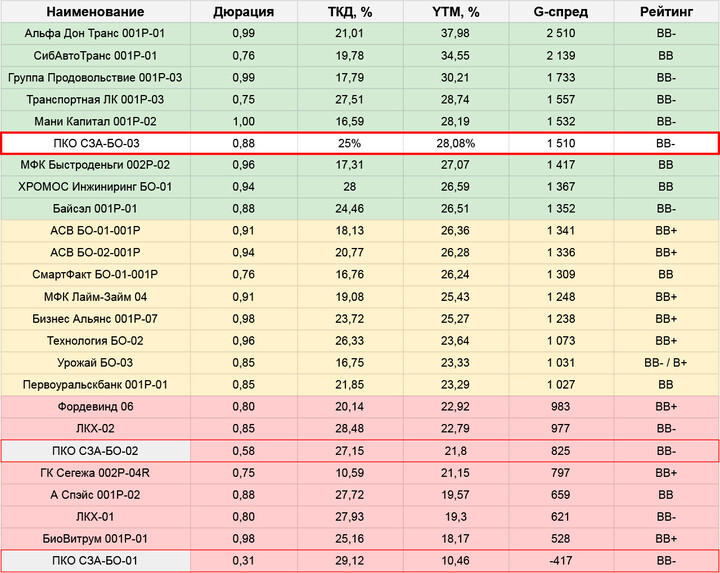Click the 28,08% YTM cell
This screenshot has width=720, height=573.
456,143
